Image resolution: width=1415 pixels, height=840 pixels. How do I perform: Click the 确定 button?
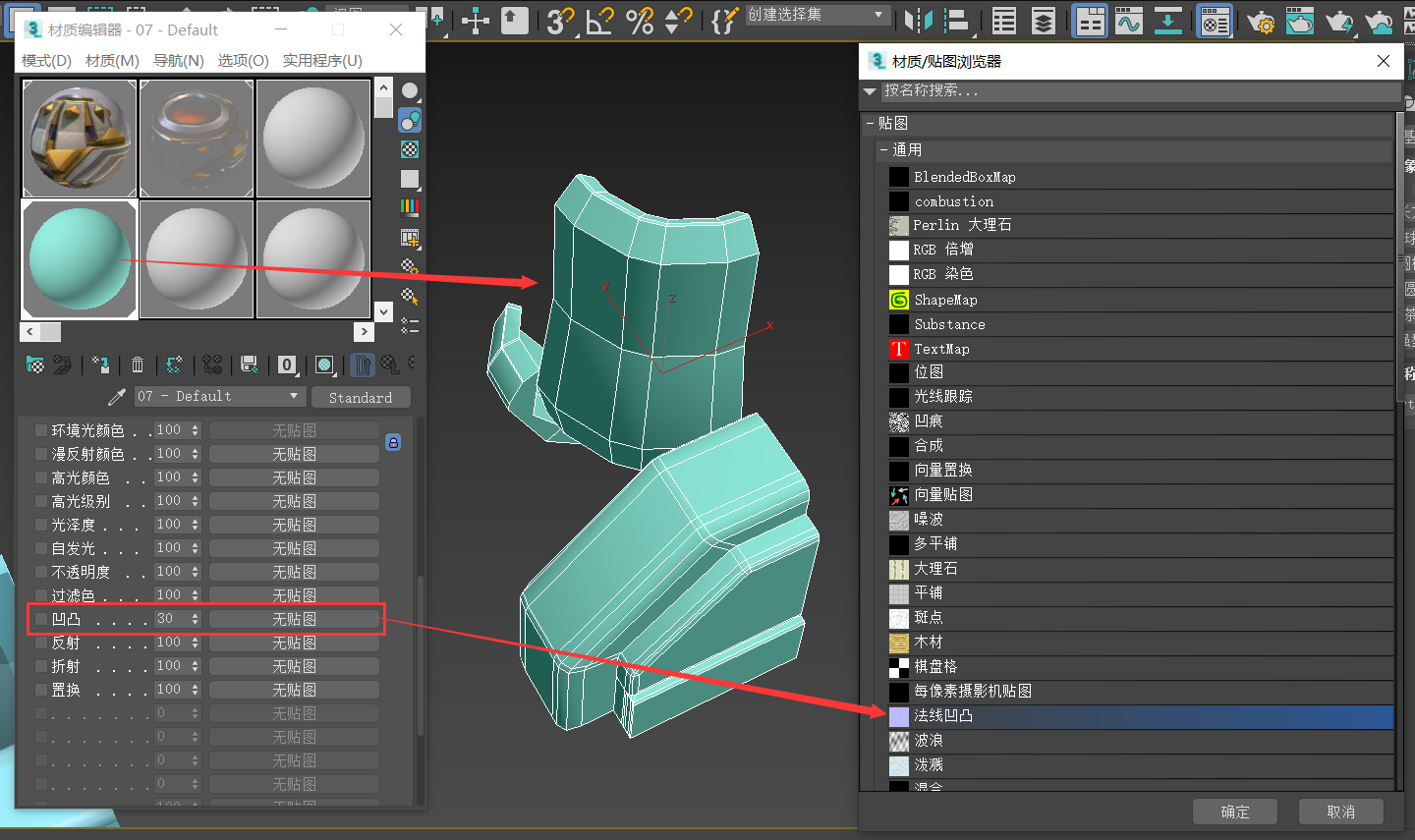(1234, 812)
